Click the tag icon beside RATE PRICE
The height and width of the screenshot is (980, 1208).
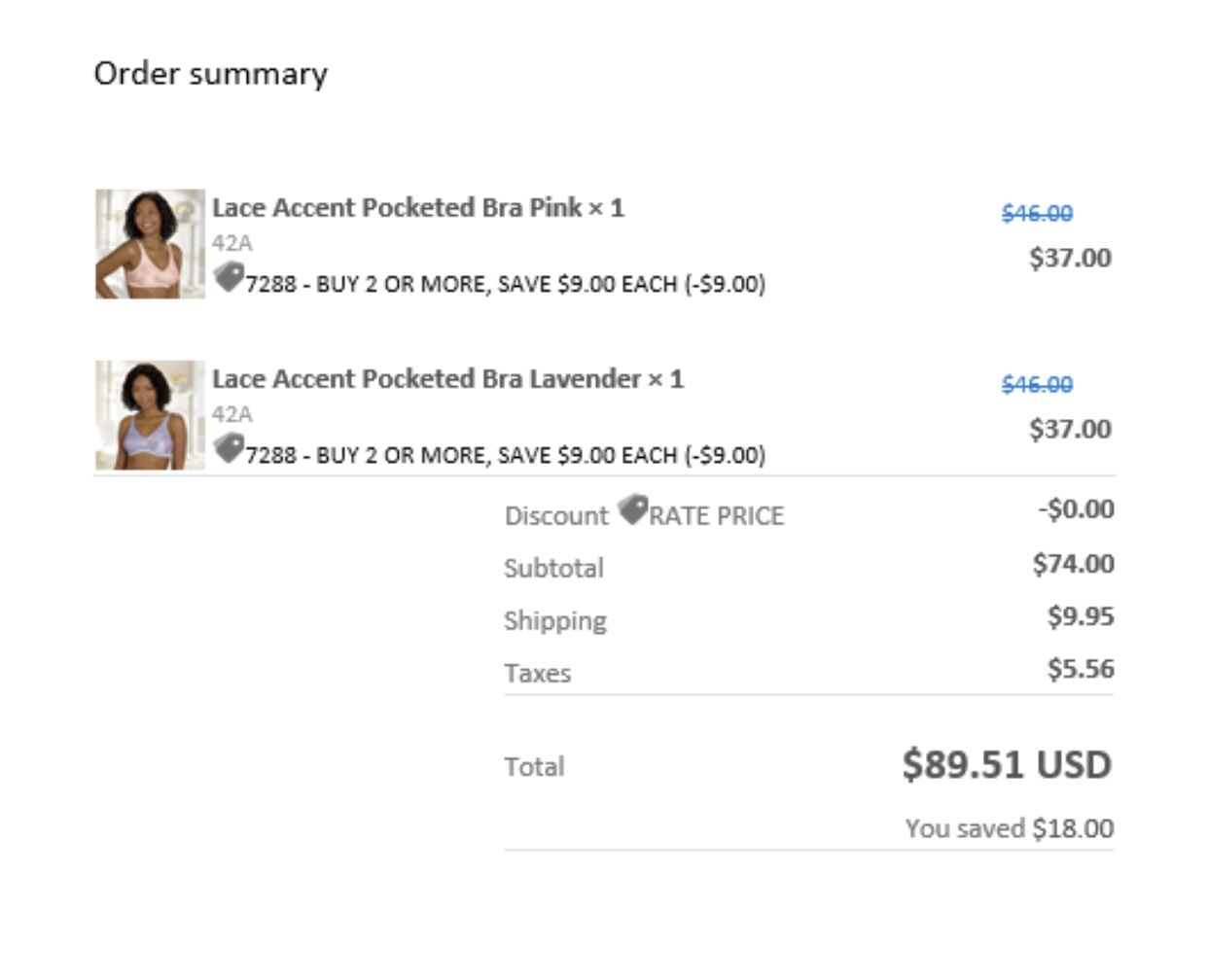[632, 508]
